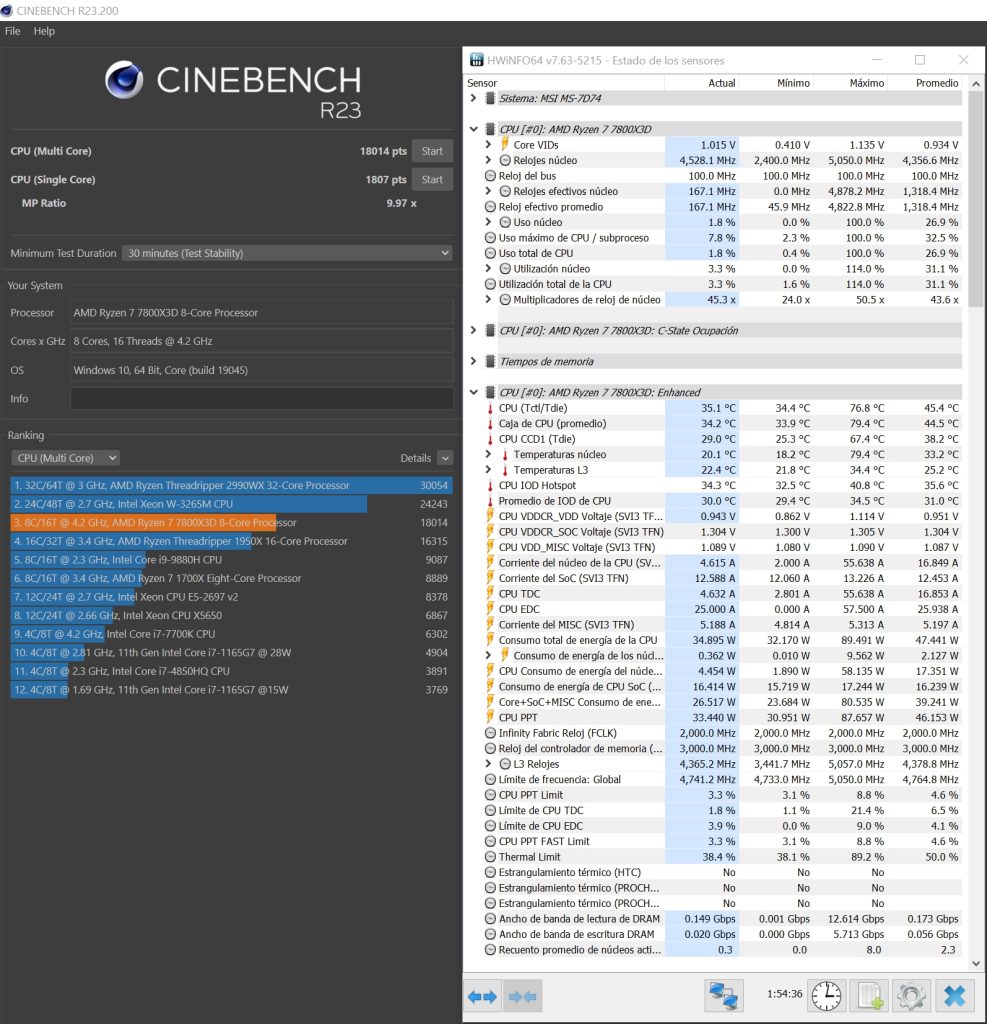The image size is (987, 1024).
Task: Click the lightning icon beside Corriente del SoC
Action: click(x=490, y=578)
